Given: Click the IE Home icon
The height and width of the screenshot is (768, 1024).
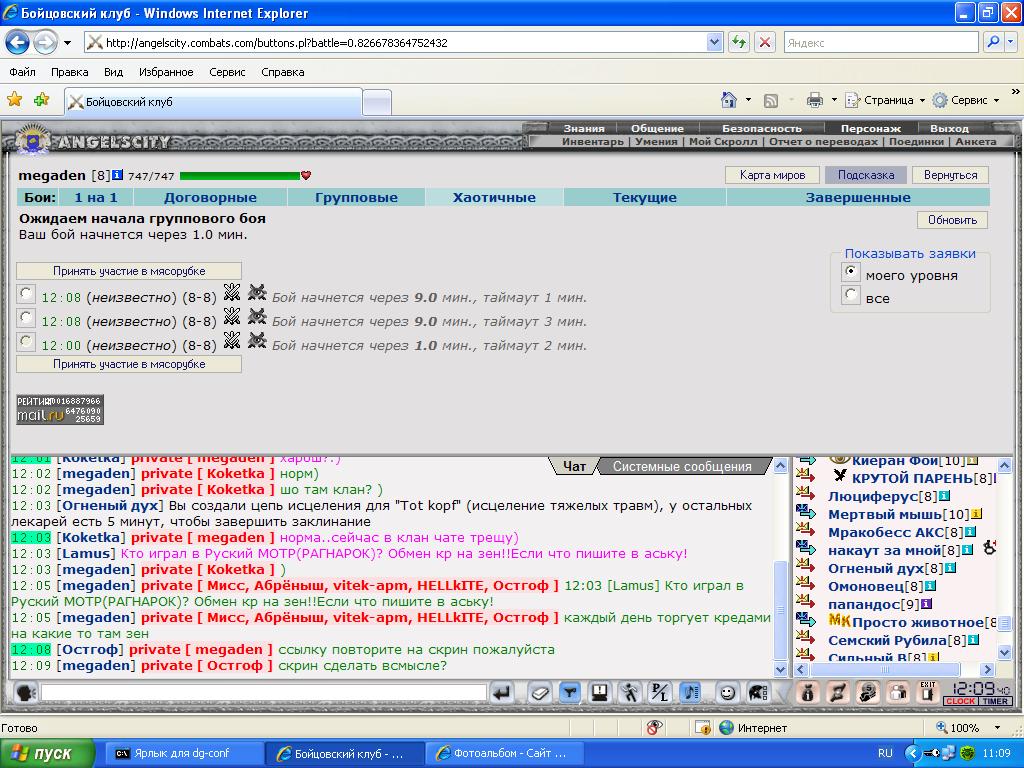Looking at the screenshot, I should coord(729,100).
